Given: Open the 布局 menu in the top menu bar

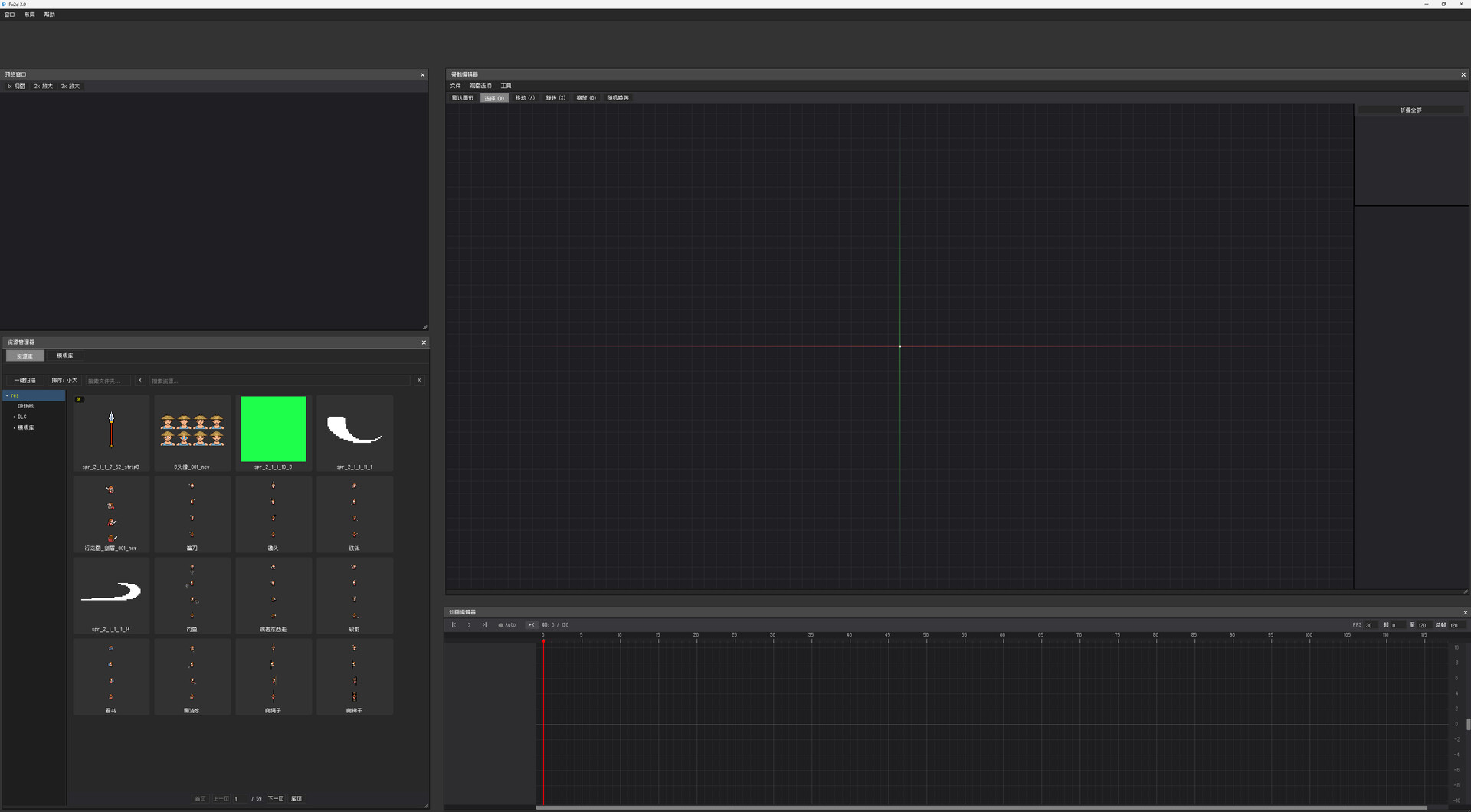Looking at the screenshot, I should pyautogui.click(x=29, y=15).
